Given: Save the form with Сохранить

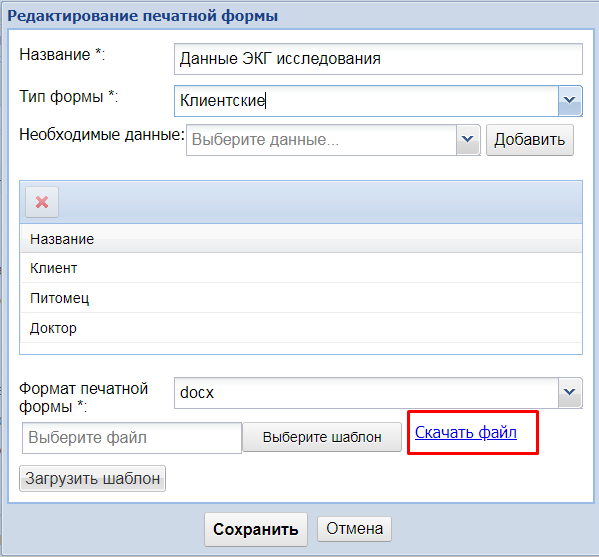Looking at the screenshot, I should [256, 529].
